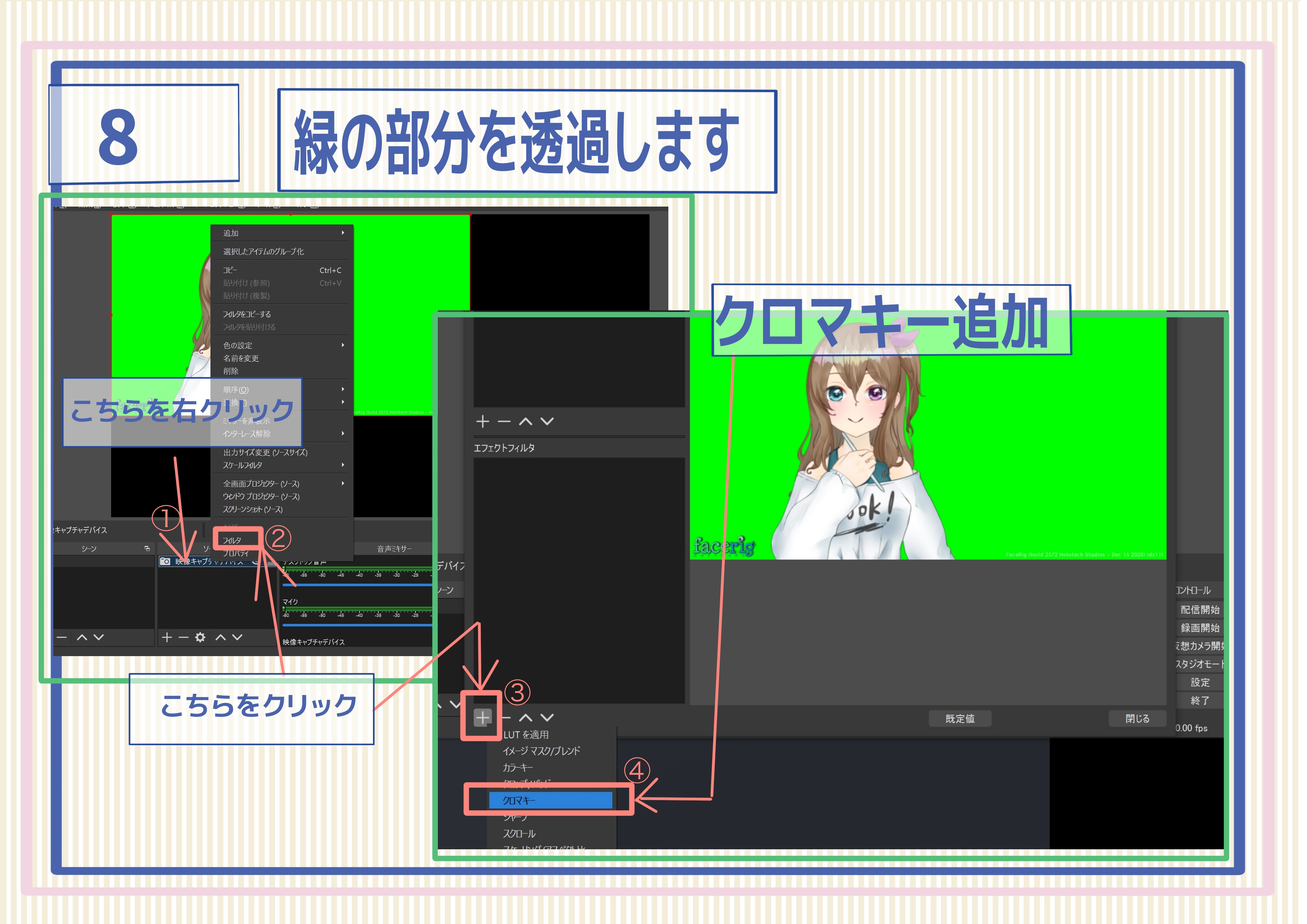Click the undock icon on the シーン panel header
Image resolution: width=1307 pixels, height=924 pixels.
tap(147, 549)
